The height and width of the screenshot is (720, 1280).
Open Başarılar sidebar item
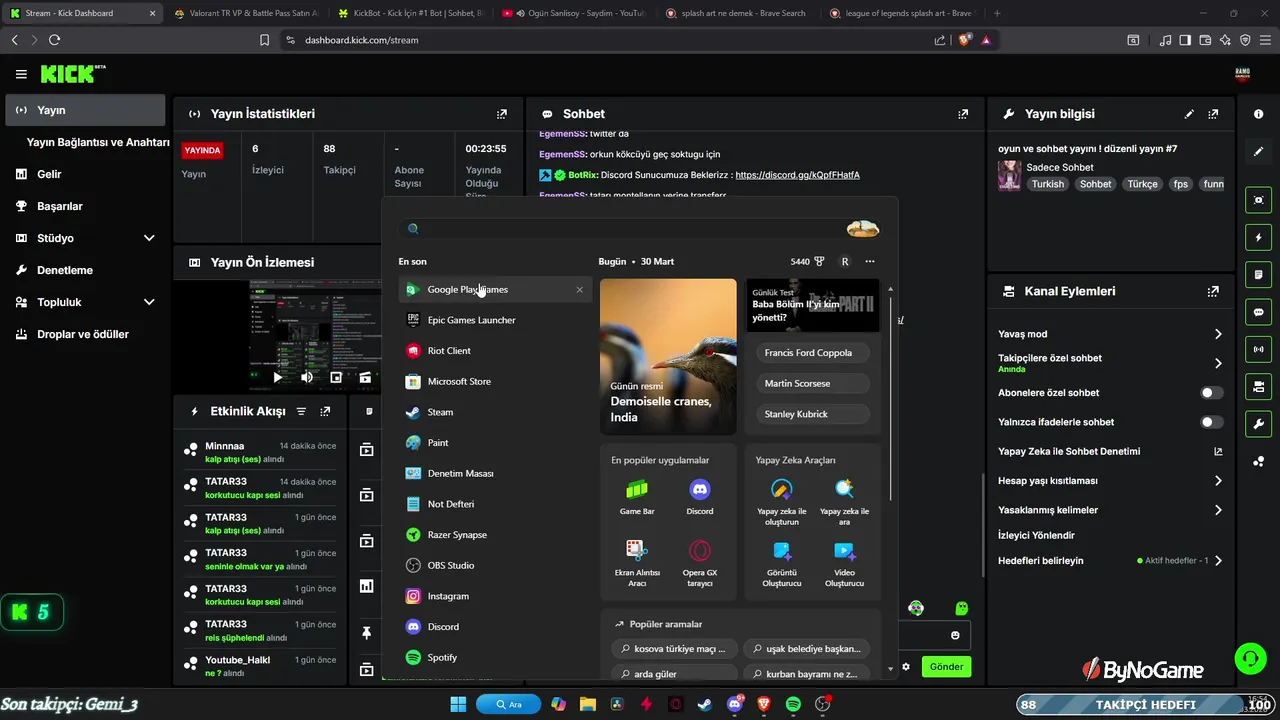(85, 206)
